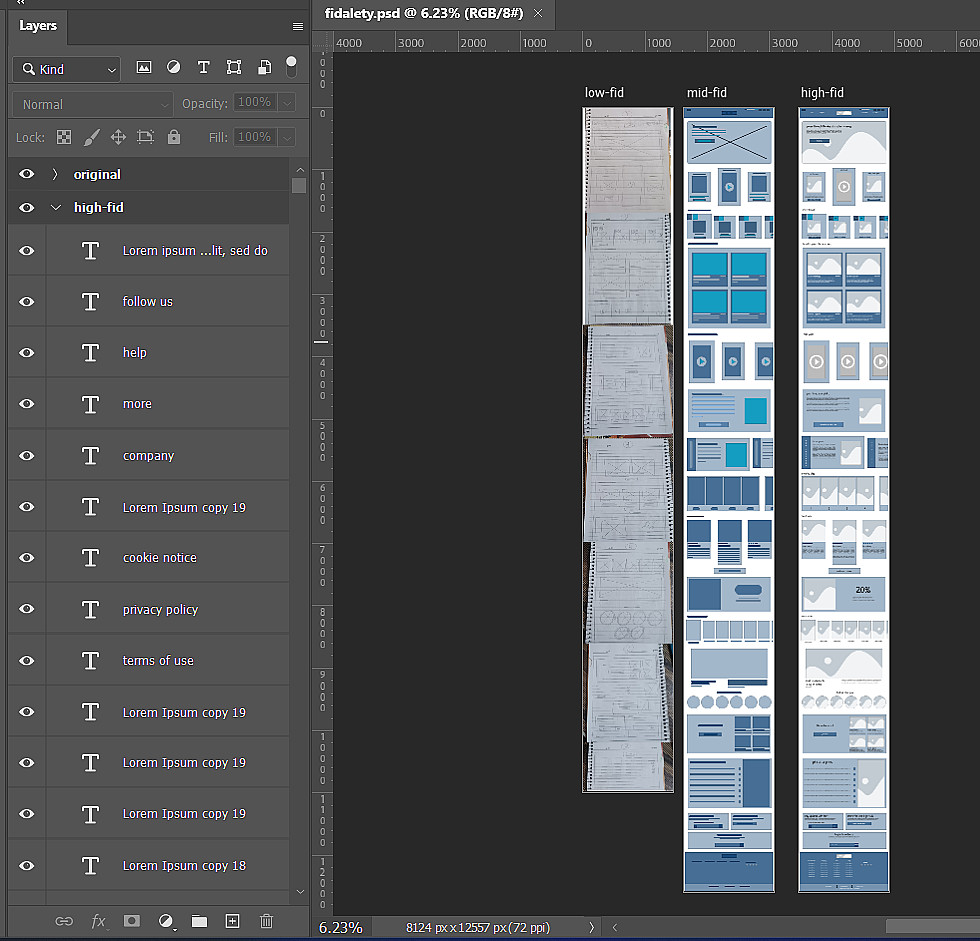Screen dimensions: 980x941
Task: Click the lock transparent pixels icon
Action: click(64, 137)
